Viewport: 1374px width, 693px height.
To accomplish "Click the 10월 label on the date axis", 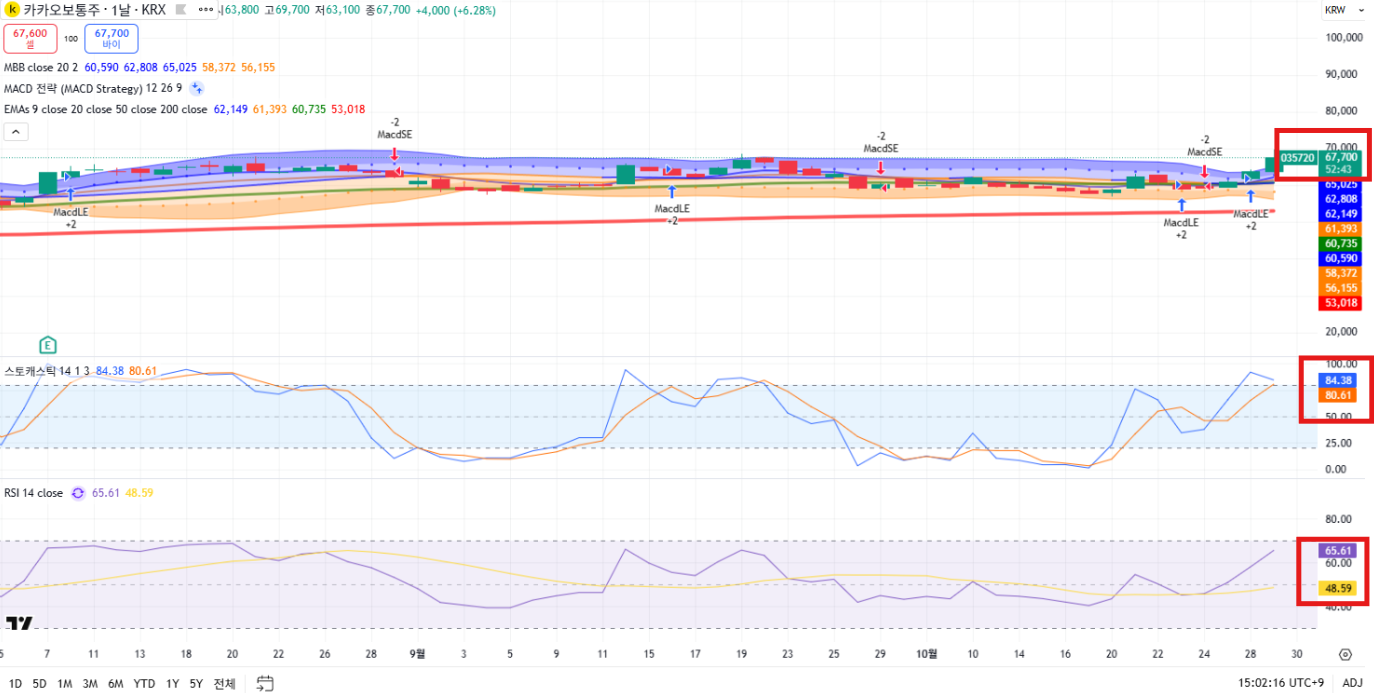I will (x=927, y=655).
